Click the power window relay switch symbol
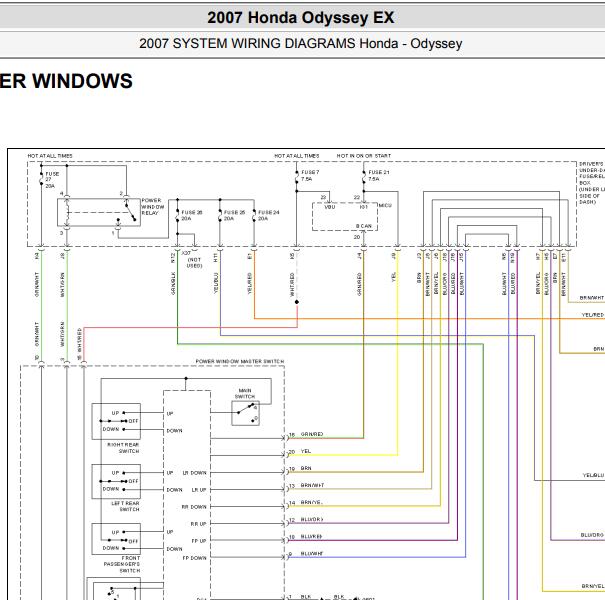605x600 pixels. [99, 212]
